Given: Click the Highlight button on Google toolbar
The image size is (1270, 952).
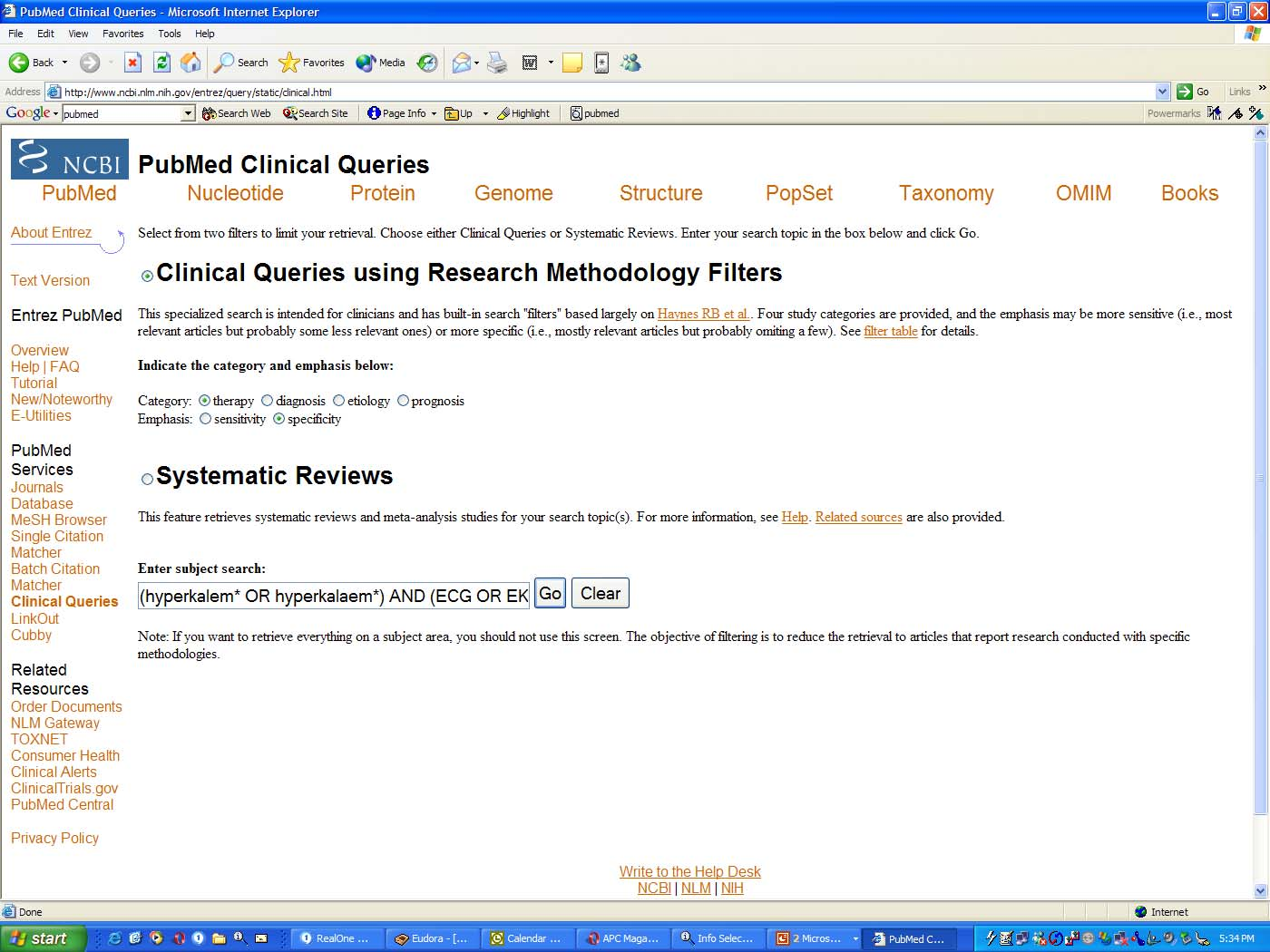Looking at the screenshot, I should (523, 113).
